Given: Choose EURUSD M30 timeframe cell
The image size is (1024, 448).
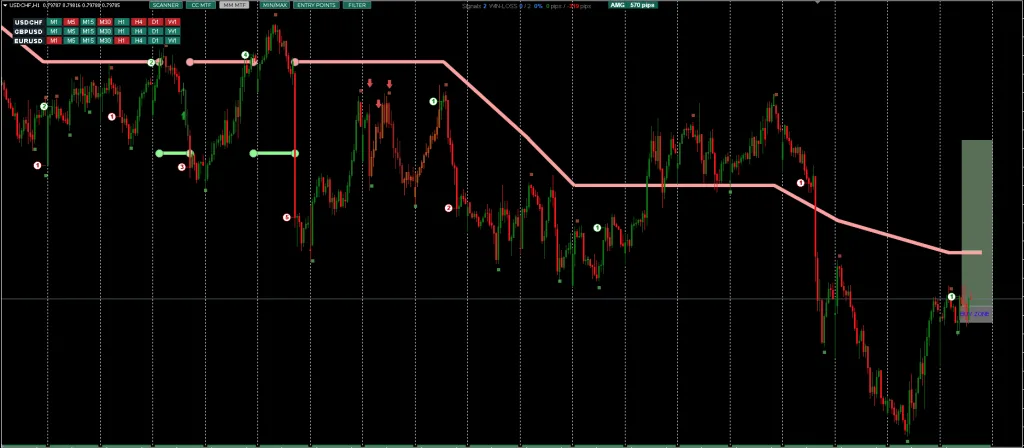Looking at the screenshot, I should (105, 40).
